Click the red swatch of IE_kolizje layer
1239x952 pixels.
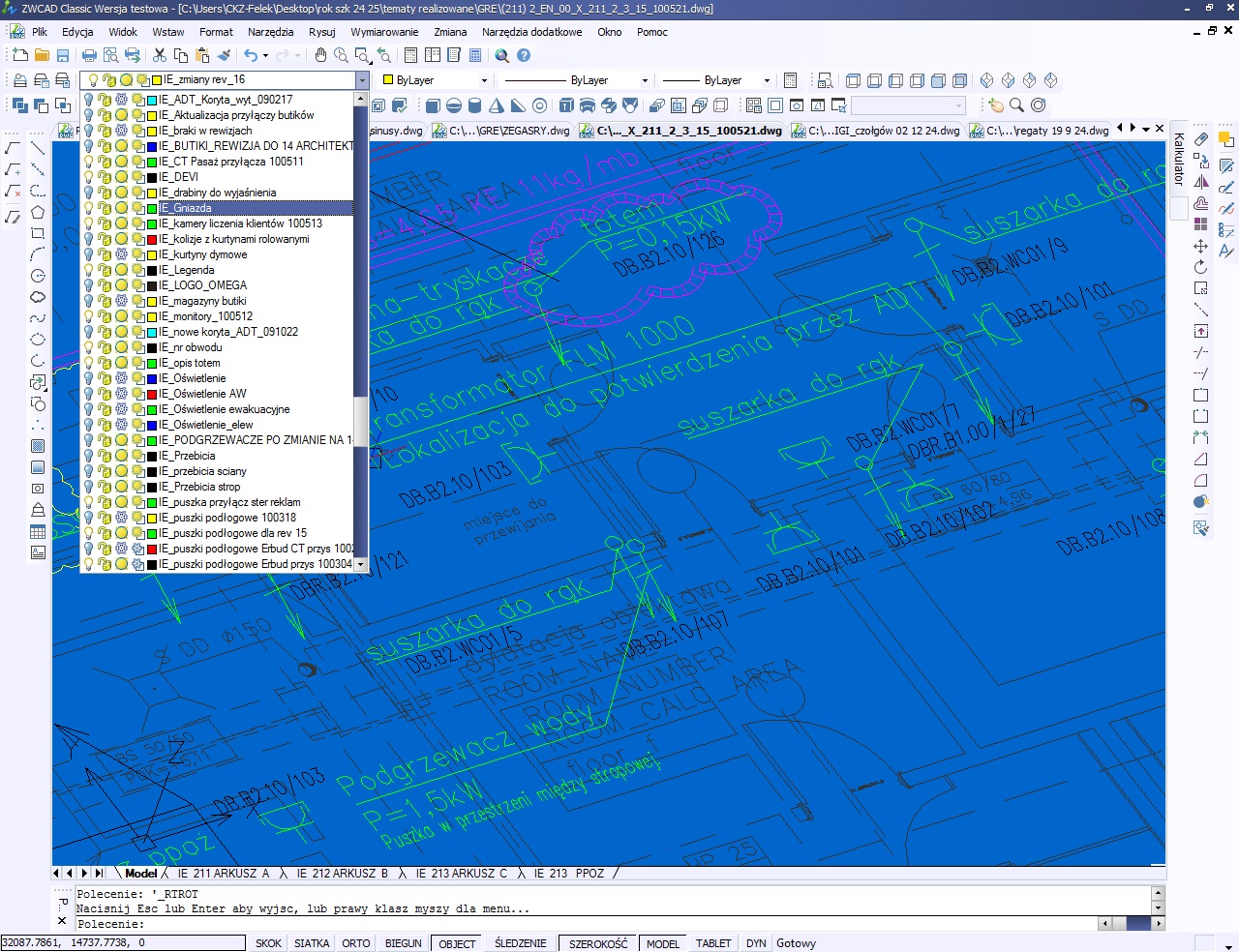coord(152,239)
